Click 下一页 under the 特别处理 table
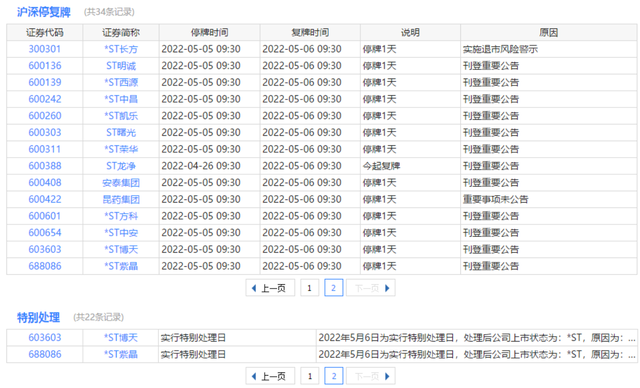Image resolution: width=640 pixels, height=388 pixels. tap(371, 376)
